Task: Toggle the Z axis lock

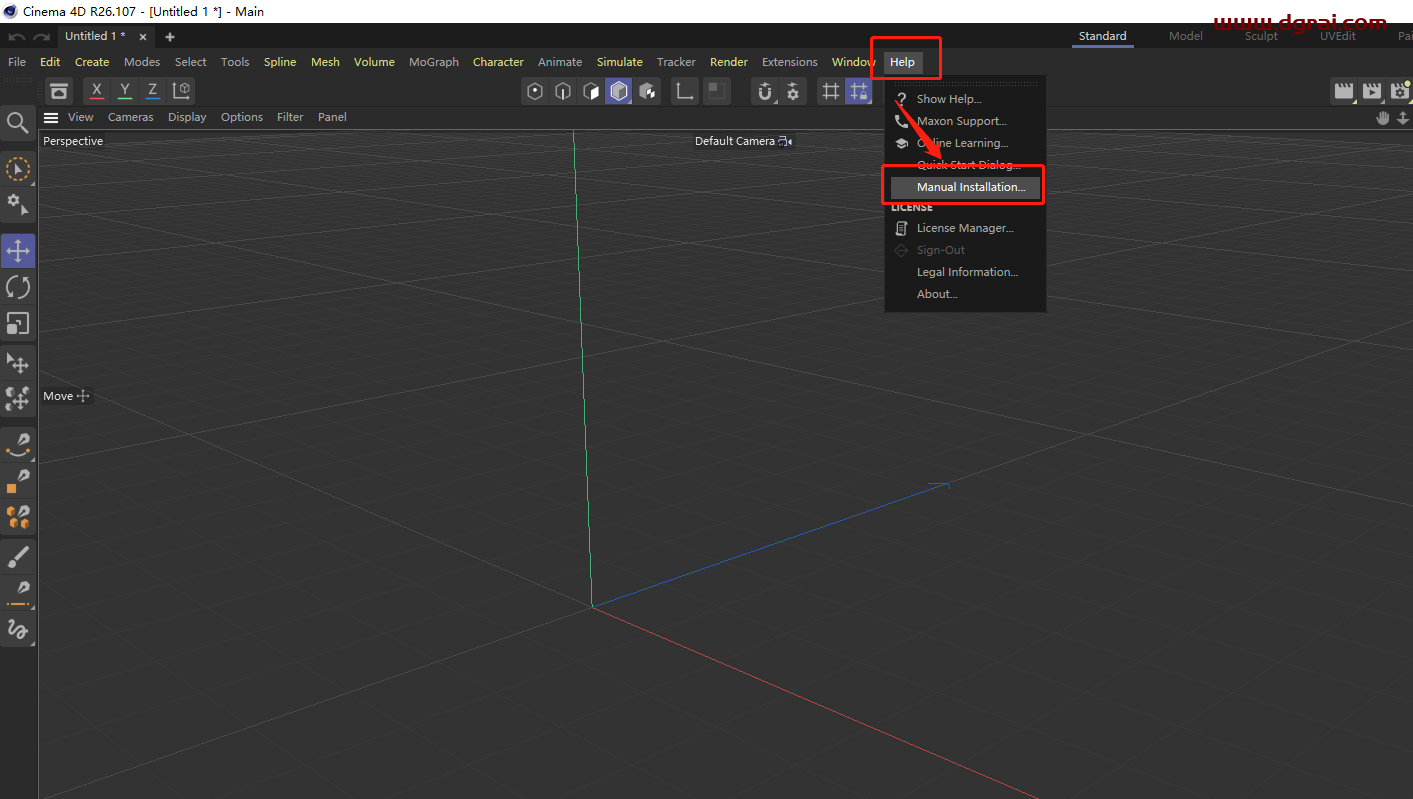Action: click(152, 90)
